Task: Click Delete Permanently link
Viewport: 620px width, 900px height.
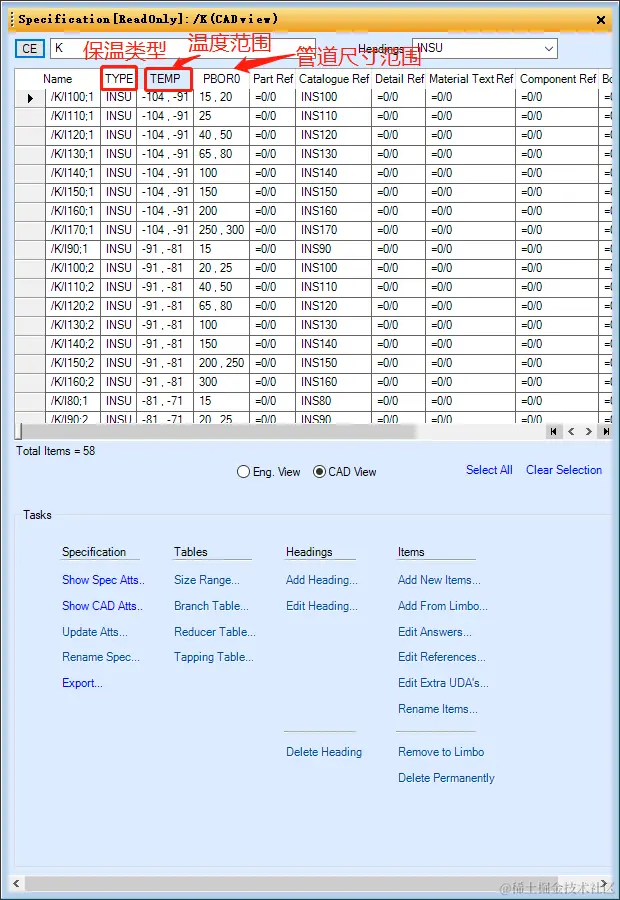Action: (446, 778)
